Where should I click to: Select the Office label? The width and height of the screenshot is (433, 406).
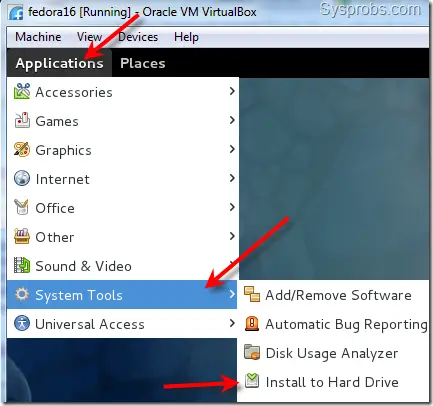pyautogui.click(x=55, y=208)
